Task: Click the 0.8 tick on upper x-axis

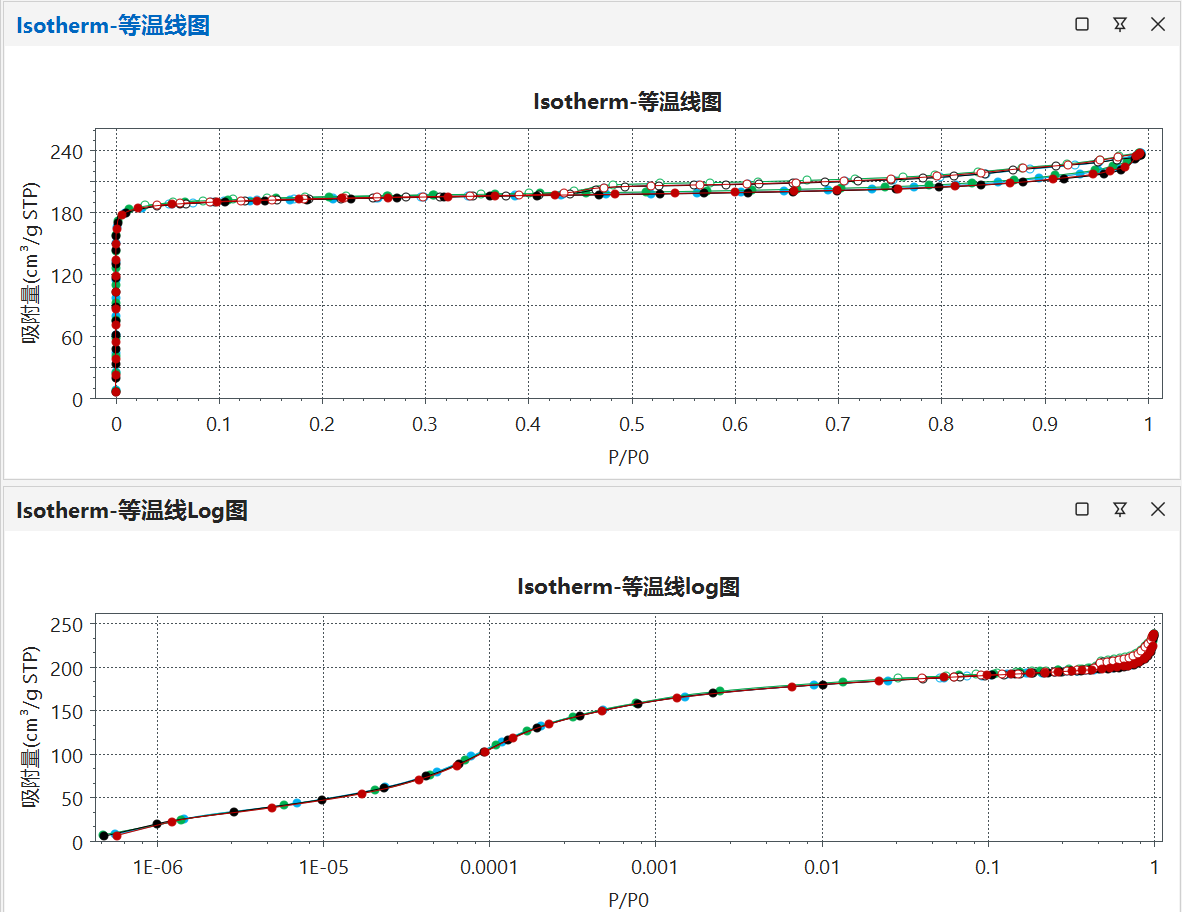Action: 941,424
